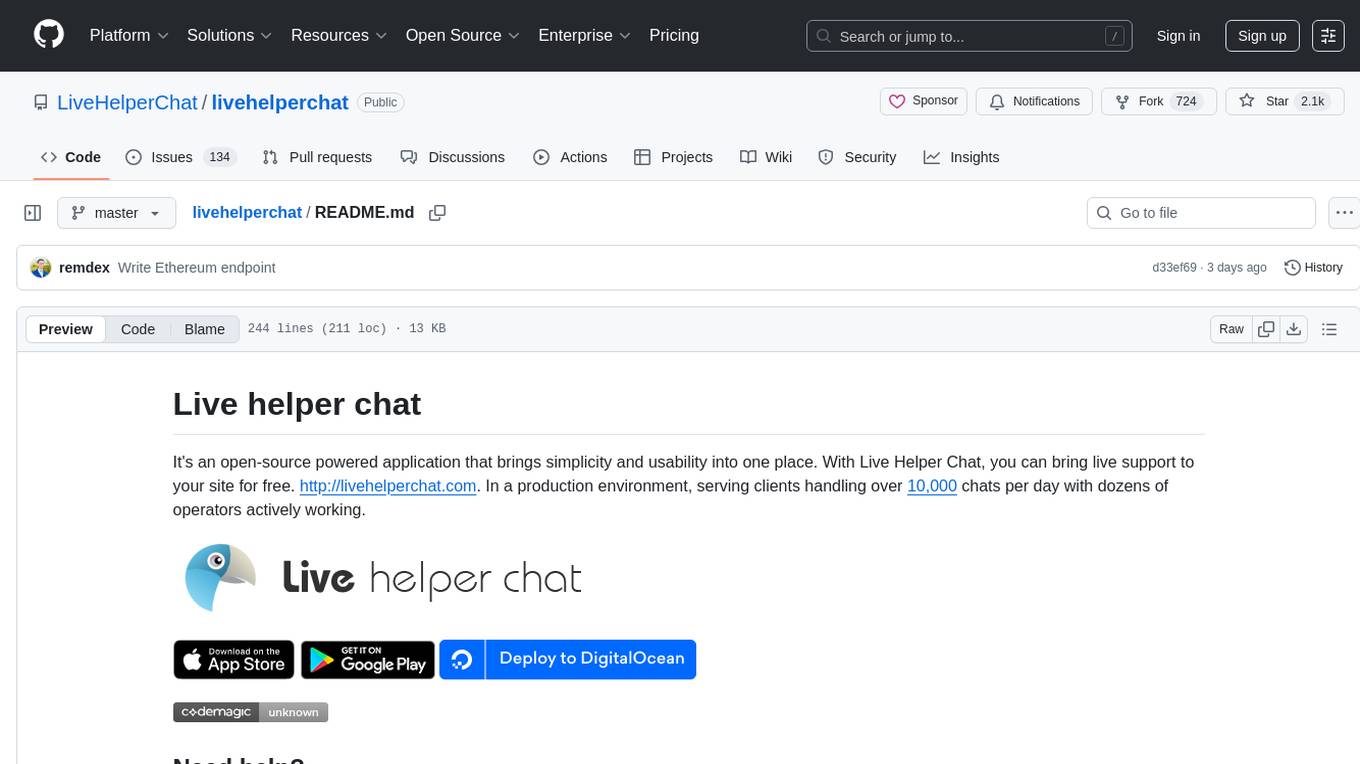This screenshot has width=1360, height=764.
Task: Open the 724 fork count
Action: [1186, 101]
